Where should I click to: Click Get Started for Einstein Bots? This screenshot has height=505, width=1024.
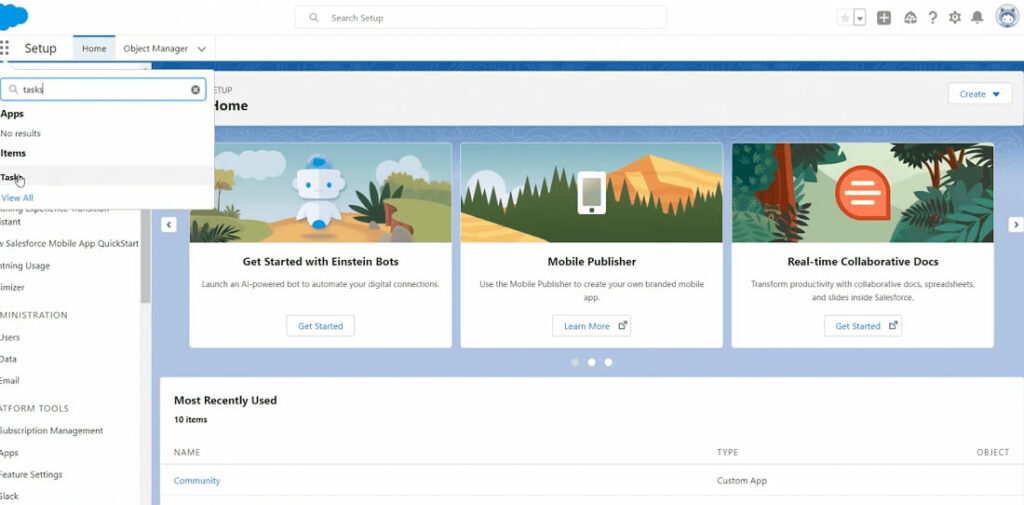point(320,326)
